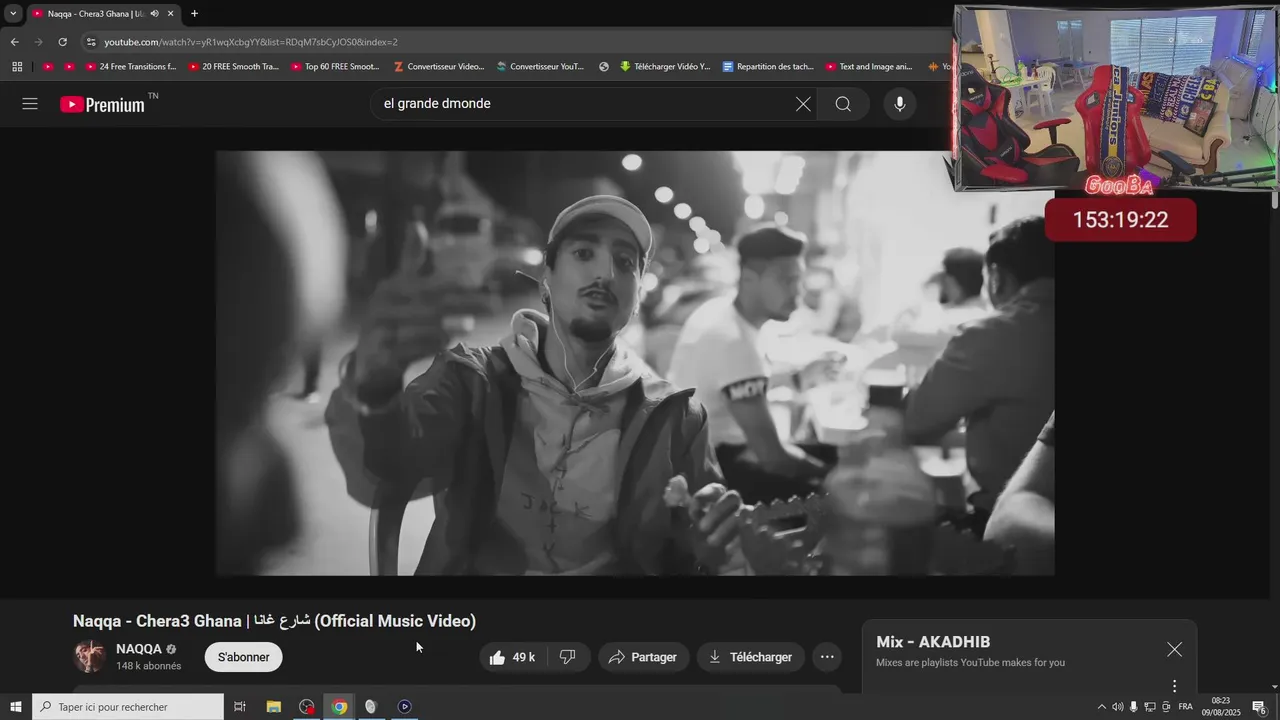The height and width of the screenshot is (720, 1280).
Task: Switch to Chrome in the taskbar
Action: 340,707
